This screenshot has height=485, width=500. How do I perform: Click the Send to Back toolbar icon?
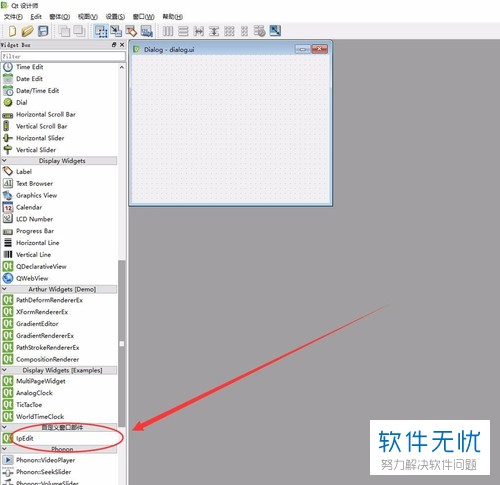click(x=64, y=31)
